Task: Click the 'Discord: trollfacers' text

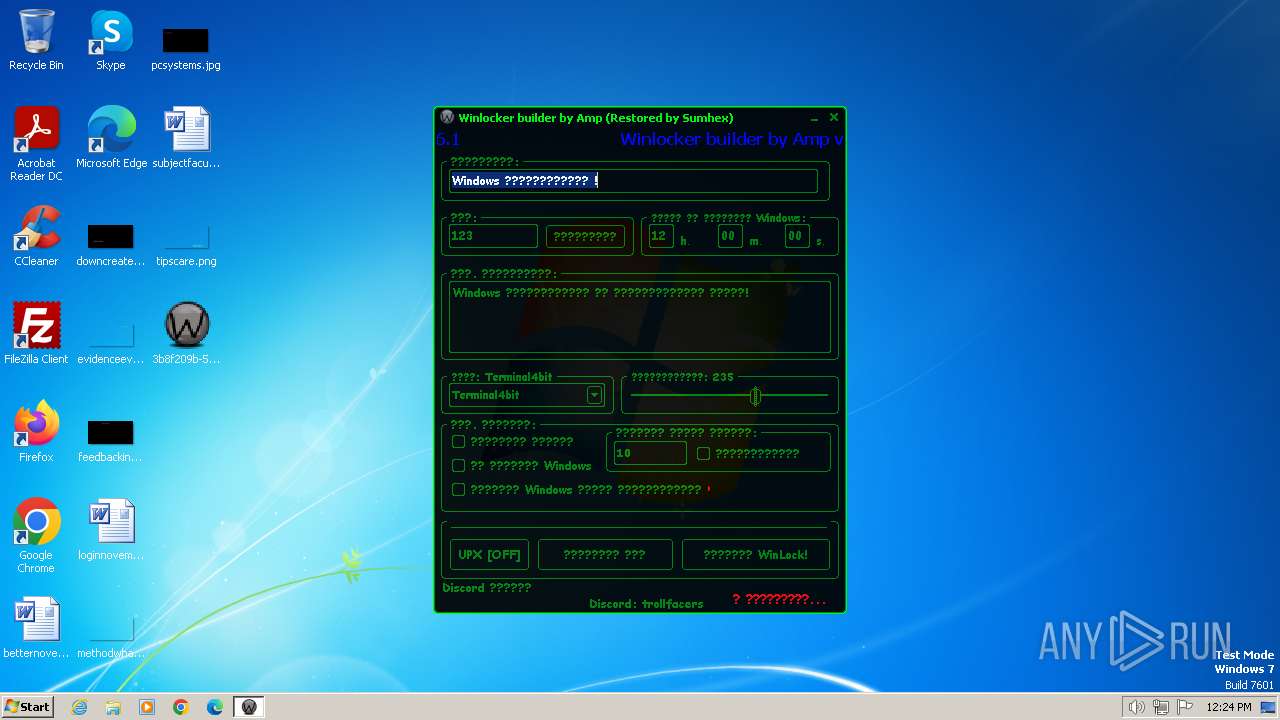Action: tap(646, 604)
